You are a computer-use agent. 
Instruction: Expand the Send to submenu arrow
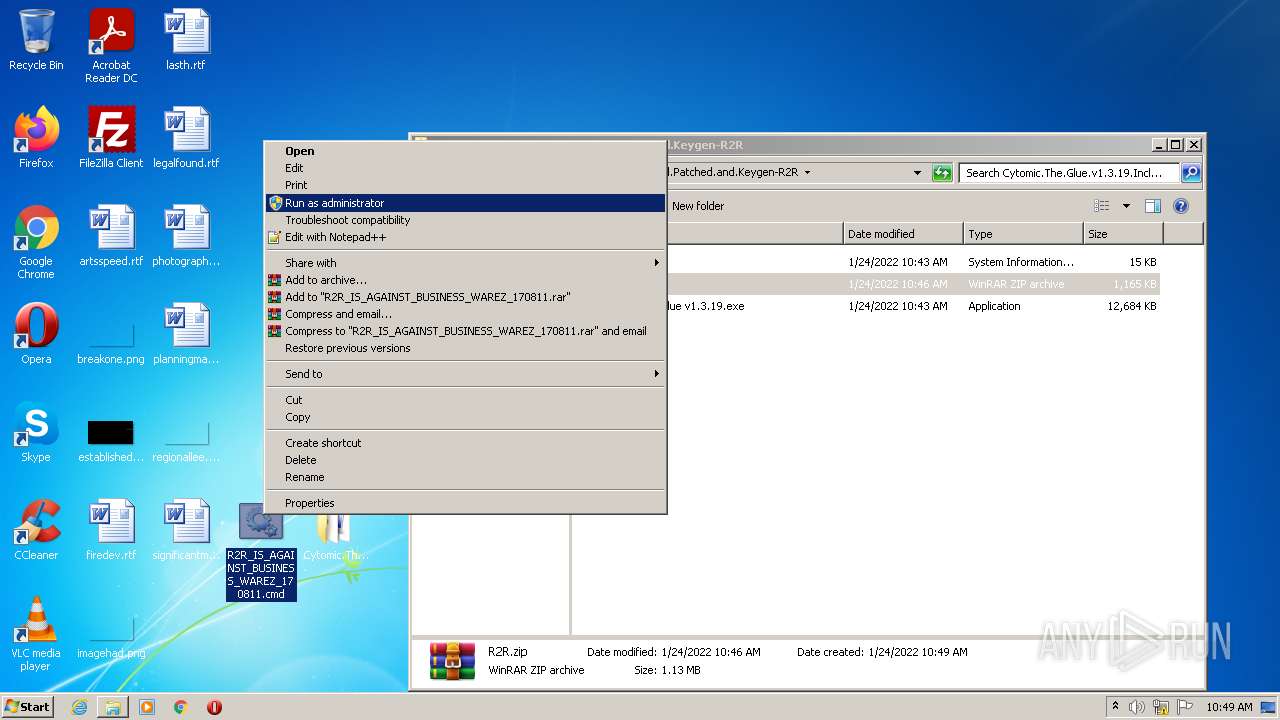(657, 374)
